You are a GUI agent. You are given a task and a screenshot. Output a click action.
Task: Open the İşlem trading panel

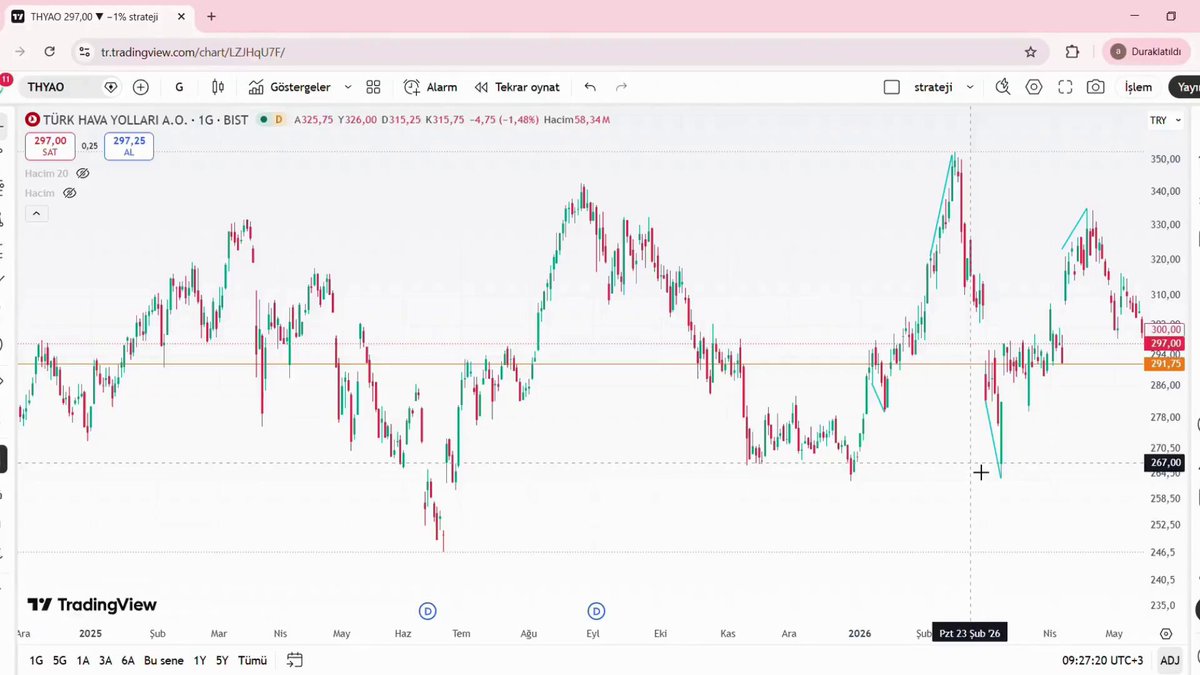[1138, 87]
